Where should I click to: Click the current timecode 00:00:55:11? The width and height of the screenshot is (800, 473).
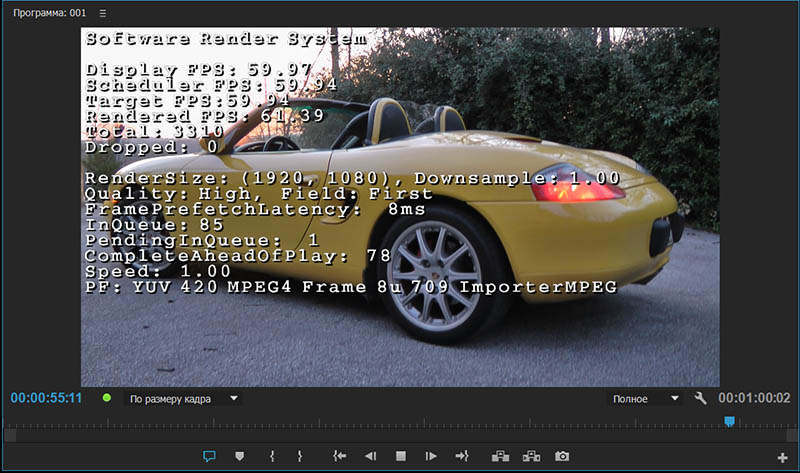46,398
